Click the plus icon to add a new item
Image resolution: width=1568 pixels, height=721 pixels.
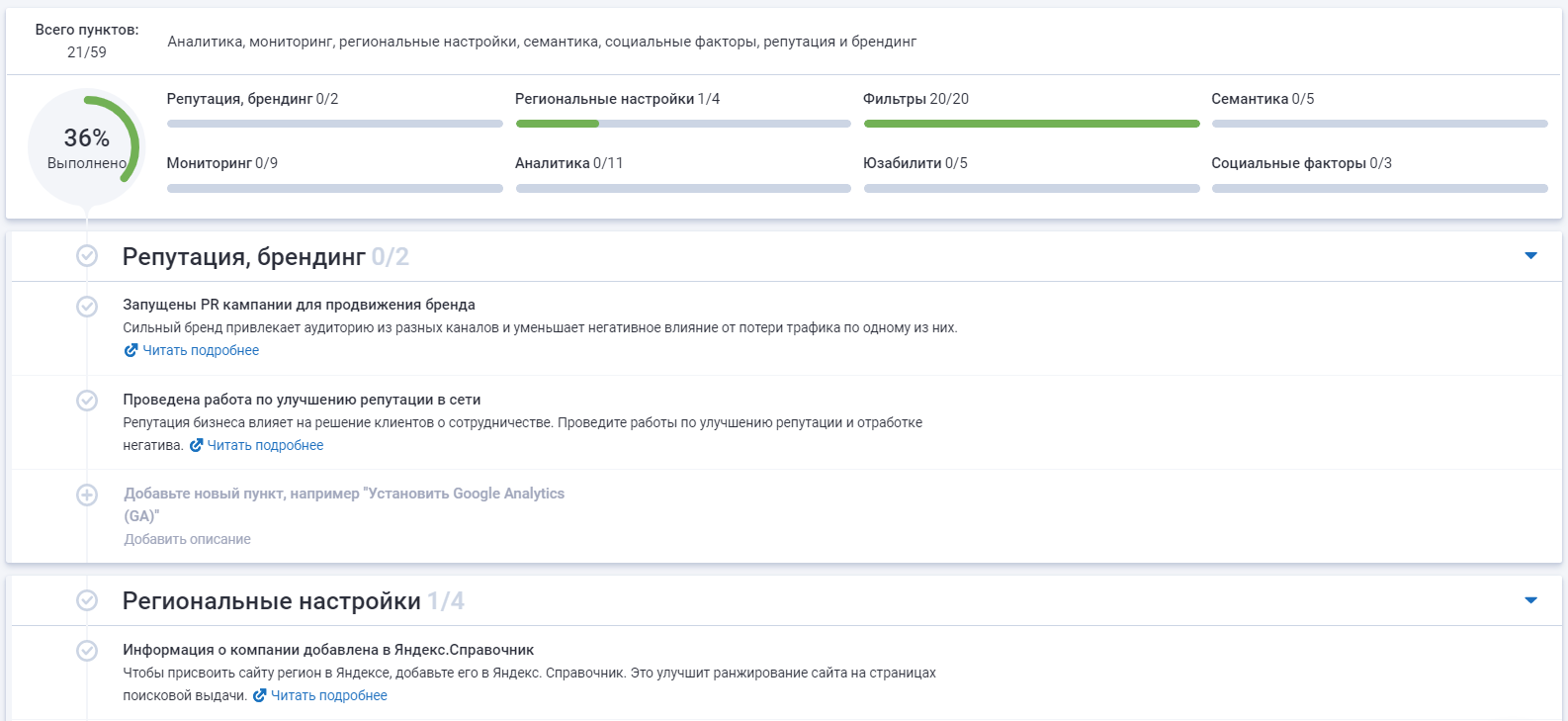87,495
